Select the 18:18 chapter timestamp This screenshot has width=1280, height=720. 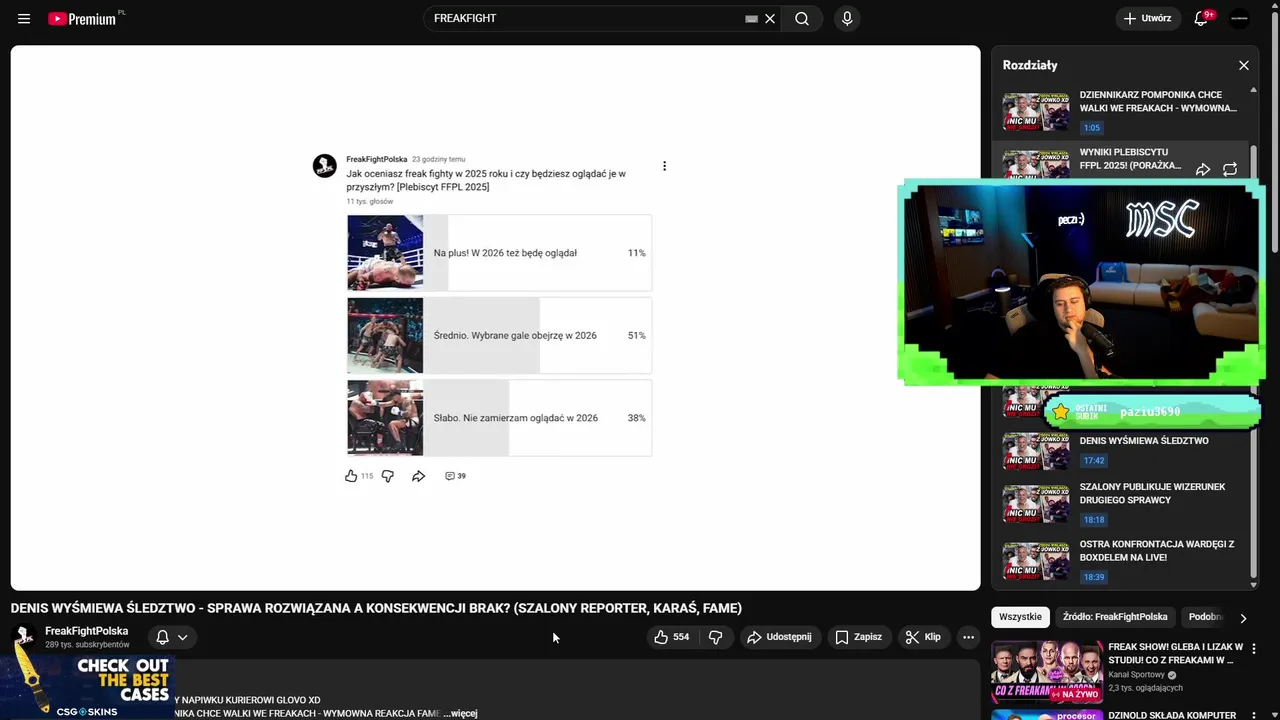coord(1093,520)
